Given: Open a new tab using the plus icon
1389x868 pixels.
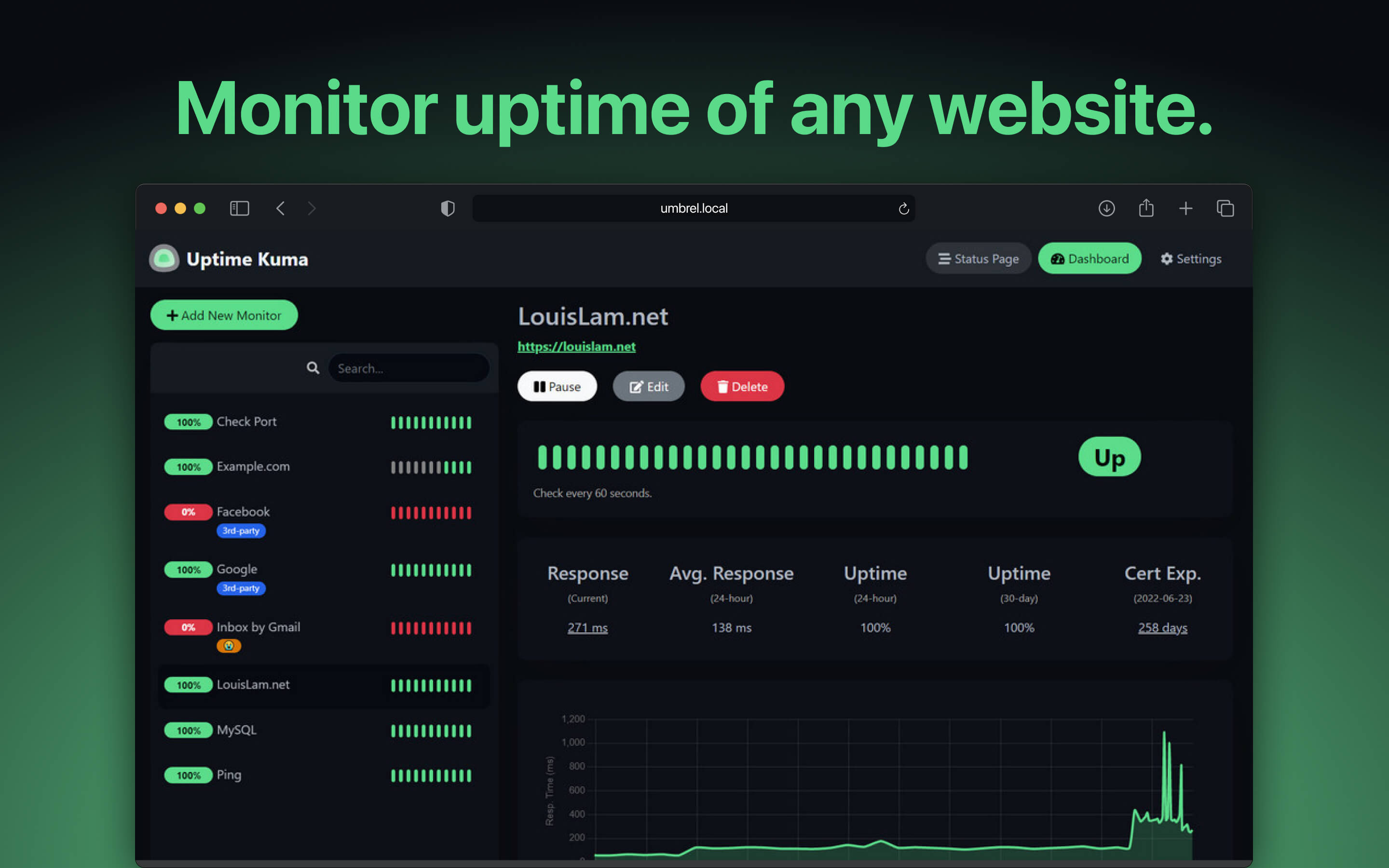Looking at the screenshot, I should tap(1185, 208).
